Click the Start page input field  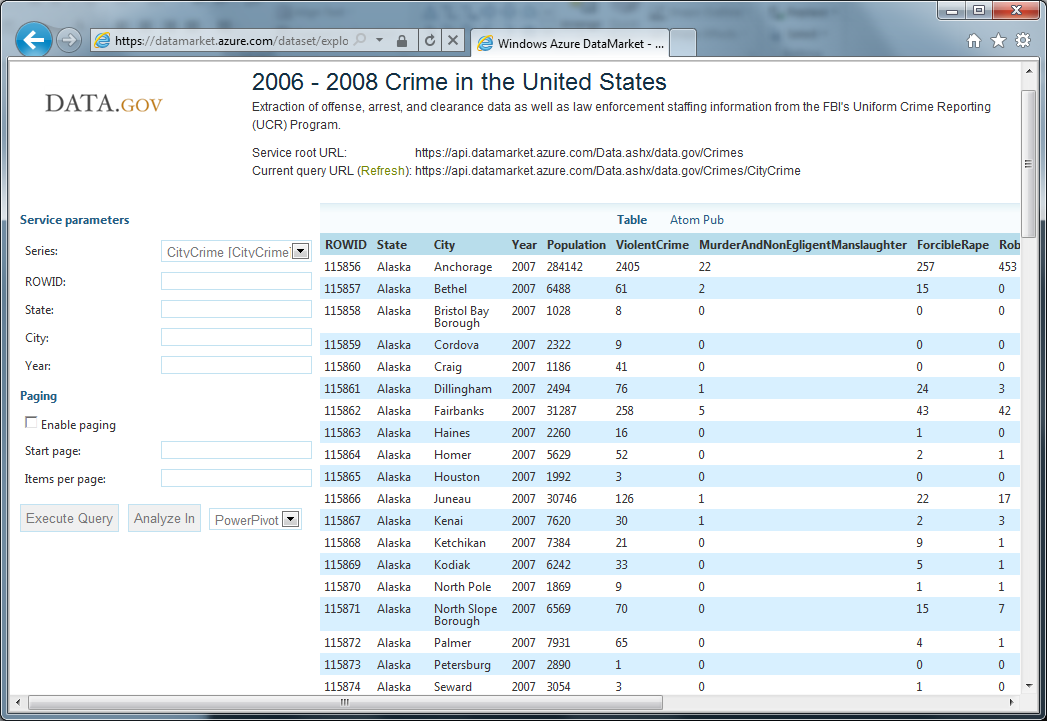[x=236, y=451]
